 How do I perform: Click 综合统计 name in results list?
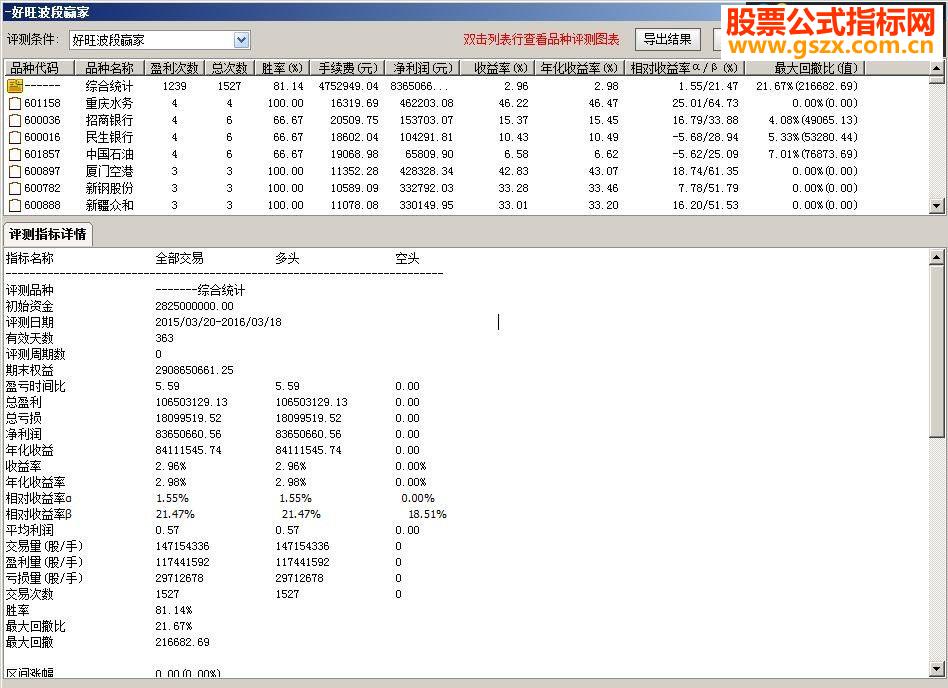[109, 86]
